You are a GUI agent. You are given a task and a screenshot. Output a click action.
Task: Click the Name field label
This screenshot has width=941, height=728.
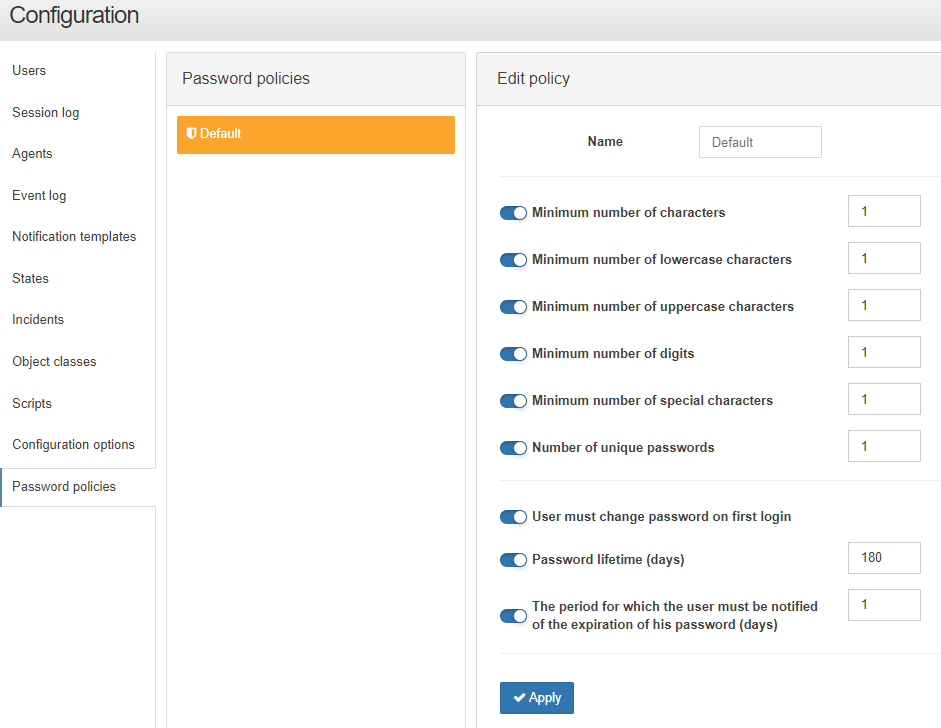pyautogui.click(x=605, y=142)
